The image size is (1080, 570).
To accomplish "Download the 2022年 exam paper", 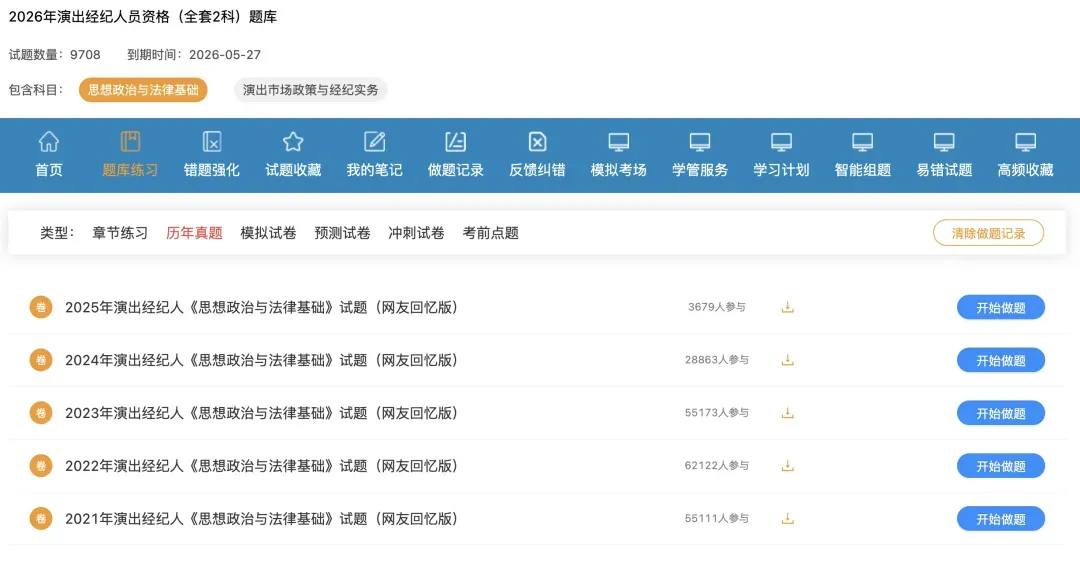I will pyautogui.click(x=787, y=466).
